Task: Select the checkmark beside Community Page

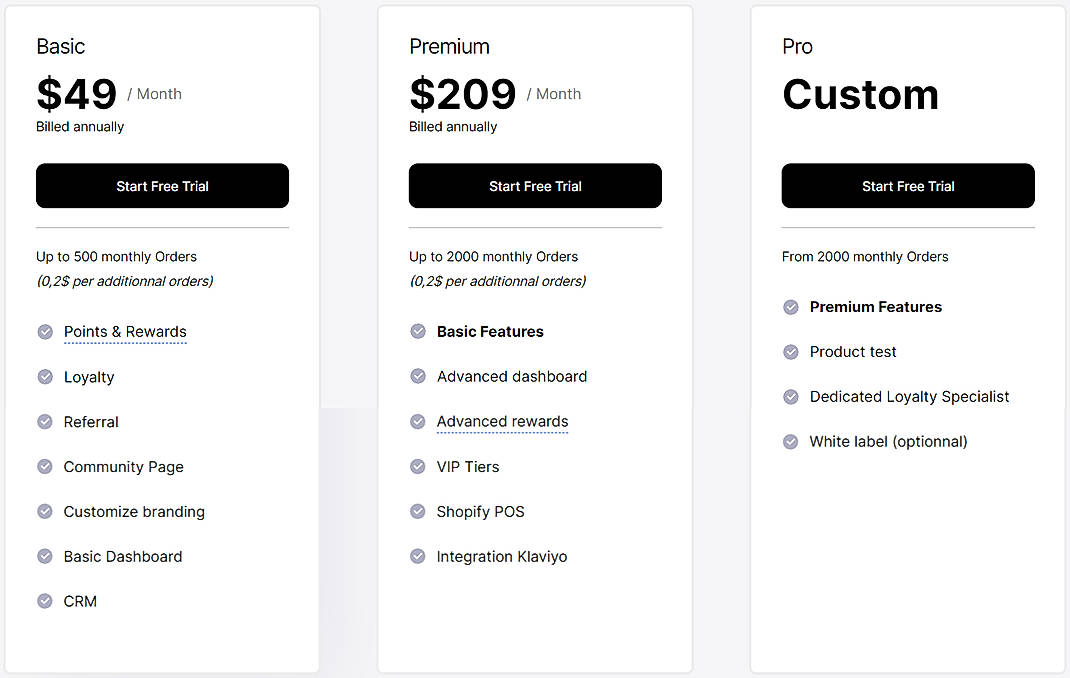Action: coord(45,467)
